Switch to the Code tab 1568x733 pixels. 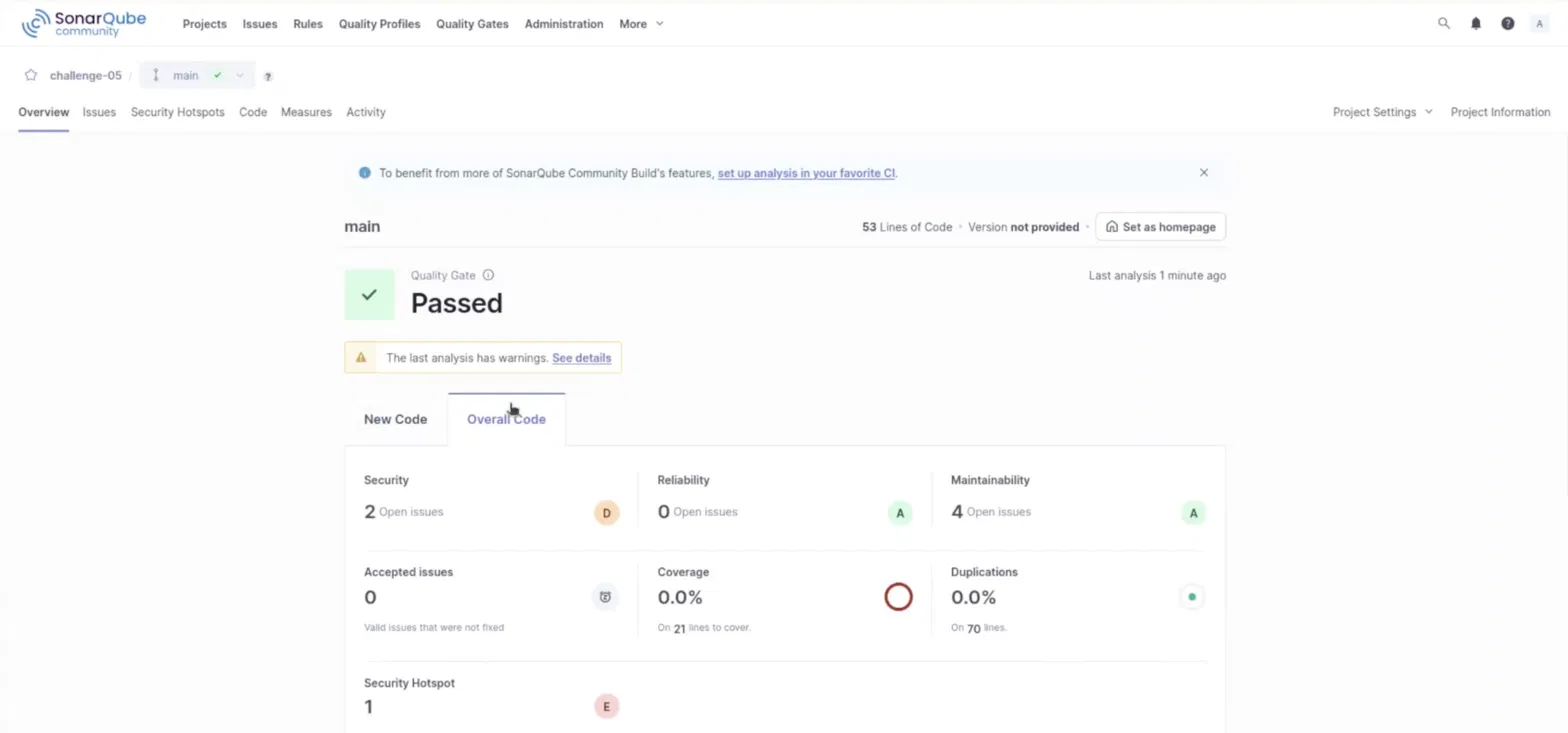click(x=253, y=112)
